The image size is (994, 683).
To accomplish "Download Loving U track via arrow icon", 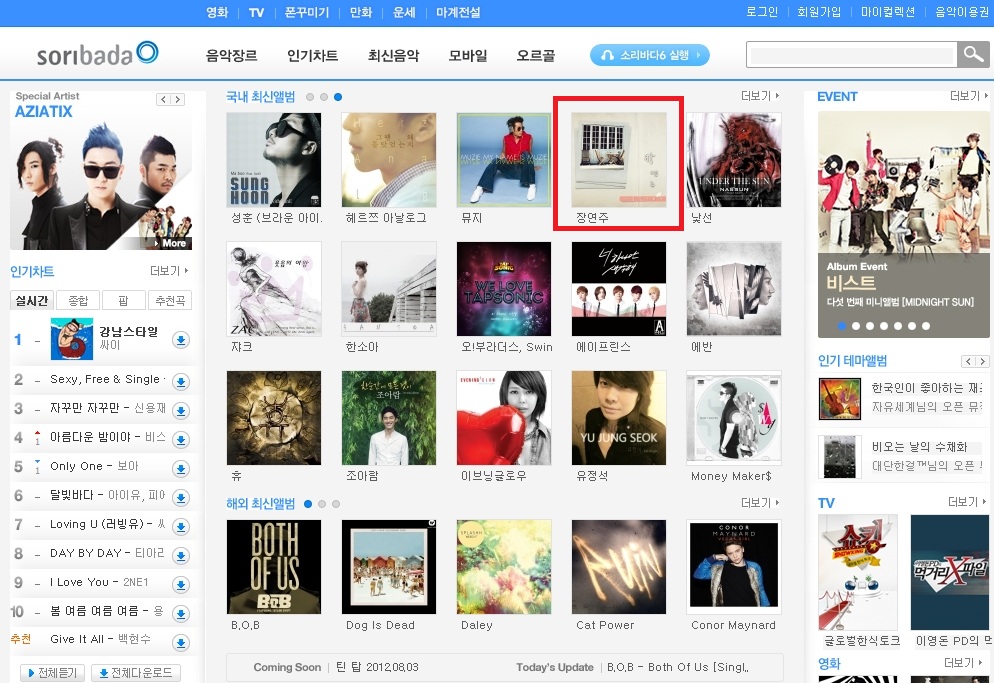I will point(181,526).
